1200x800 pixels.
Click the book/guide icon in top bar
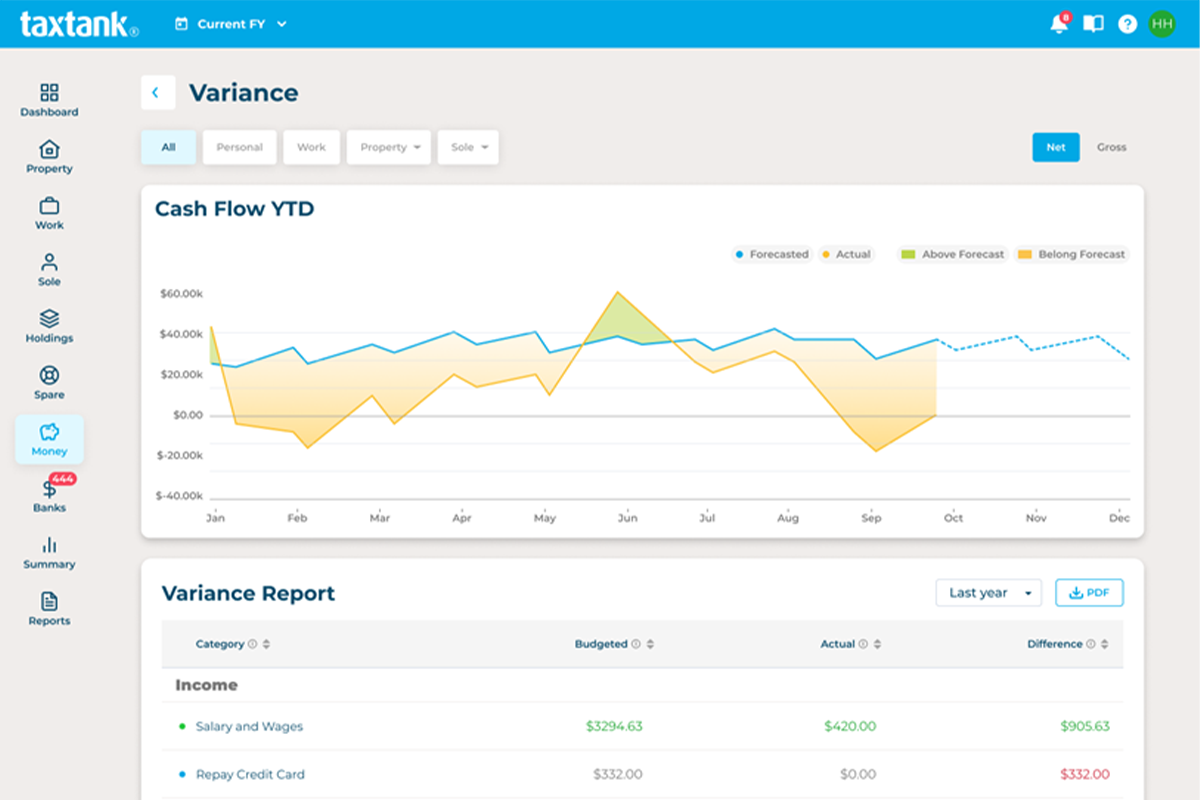click(x=1092, y=23)
